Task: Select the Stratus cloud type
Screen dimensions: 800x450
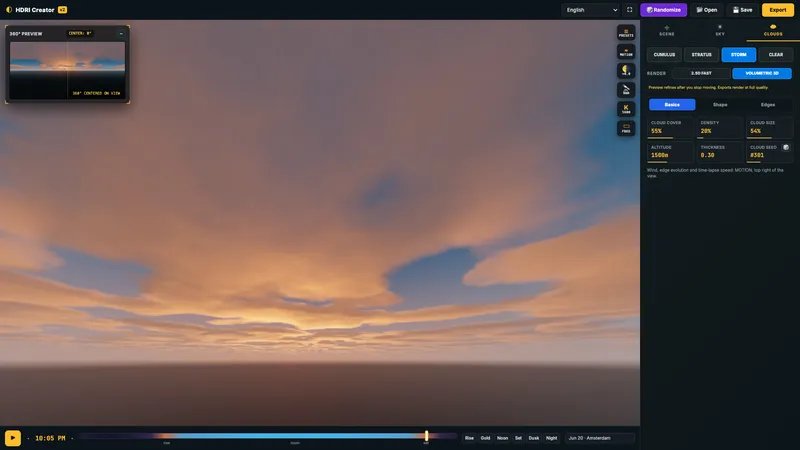Action: pos(702,55)
